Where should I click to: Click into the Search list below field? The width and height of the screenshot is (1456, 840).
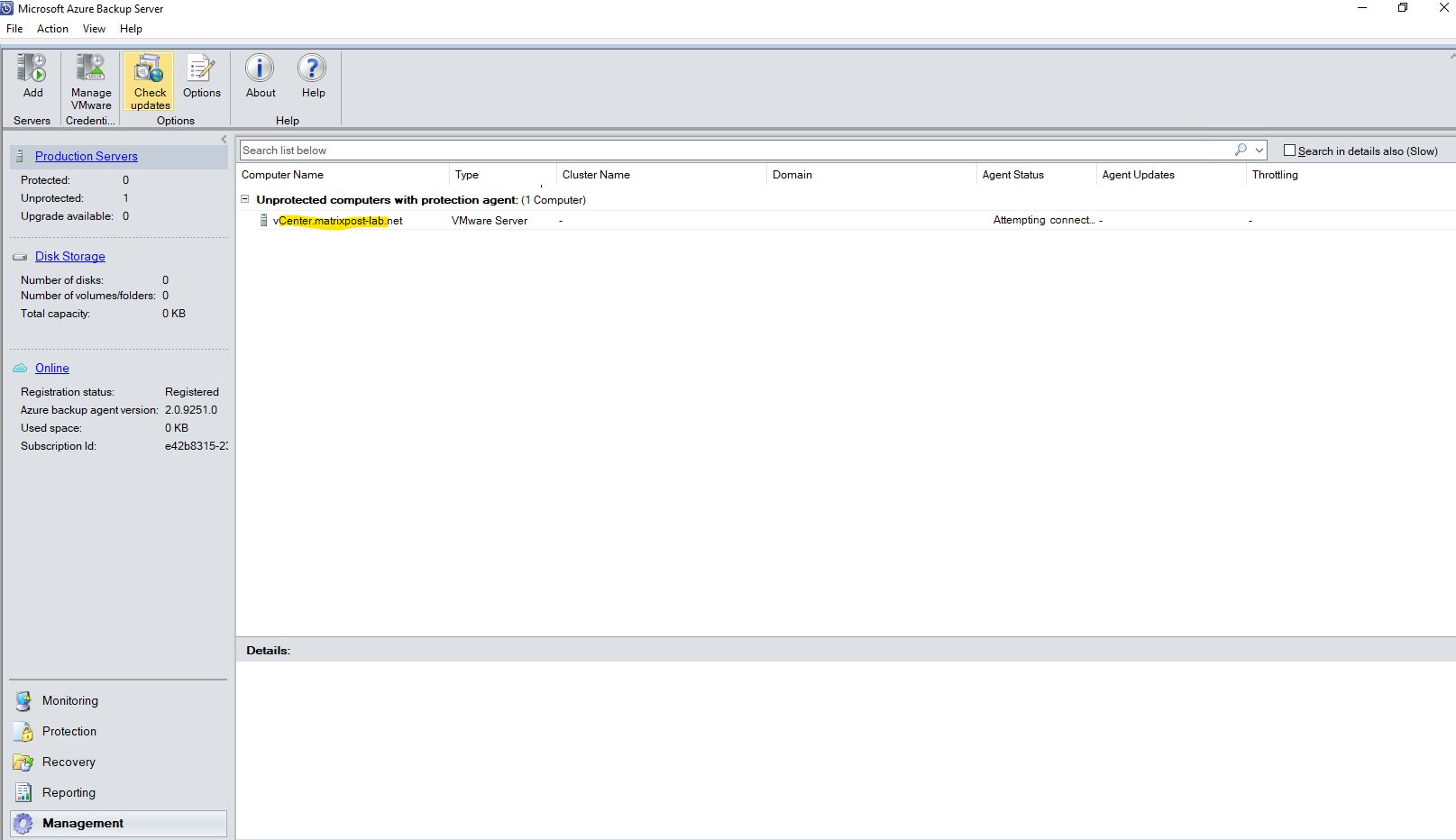(736, 151)
